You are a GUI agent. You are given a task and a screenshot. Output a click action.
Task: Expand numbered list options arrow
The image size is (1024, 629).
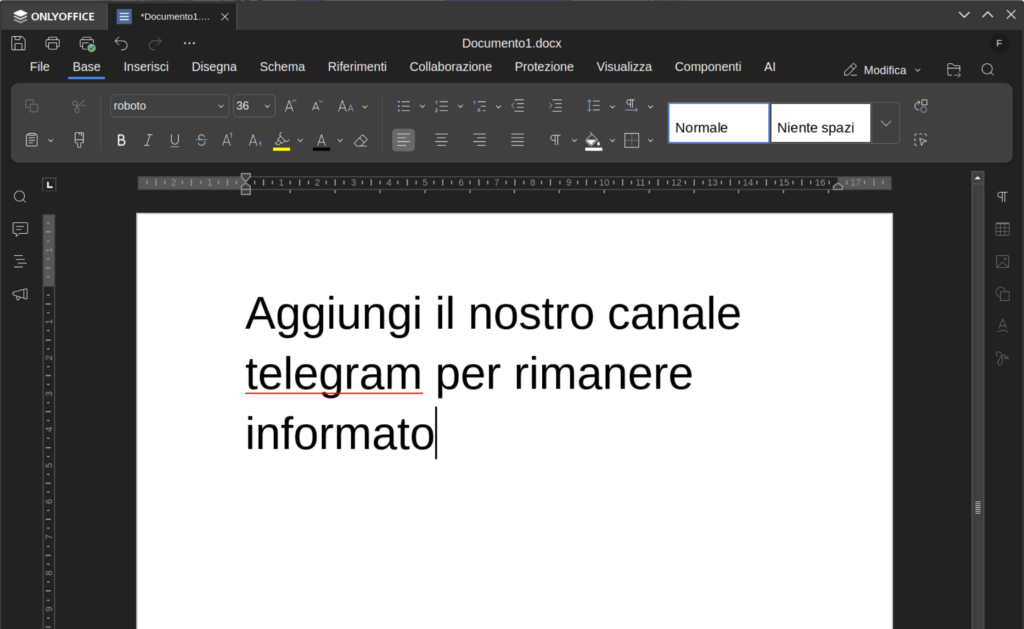click(x=460, y=106)
